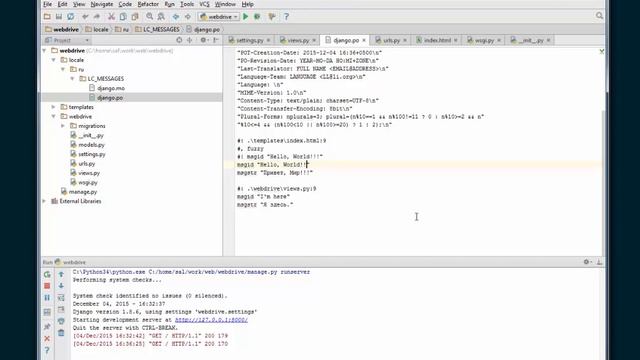Image resolution: width=640 pixels, height=360 pixels.
Task: Expand the migrations folder
Action: coord(63,126)
